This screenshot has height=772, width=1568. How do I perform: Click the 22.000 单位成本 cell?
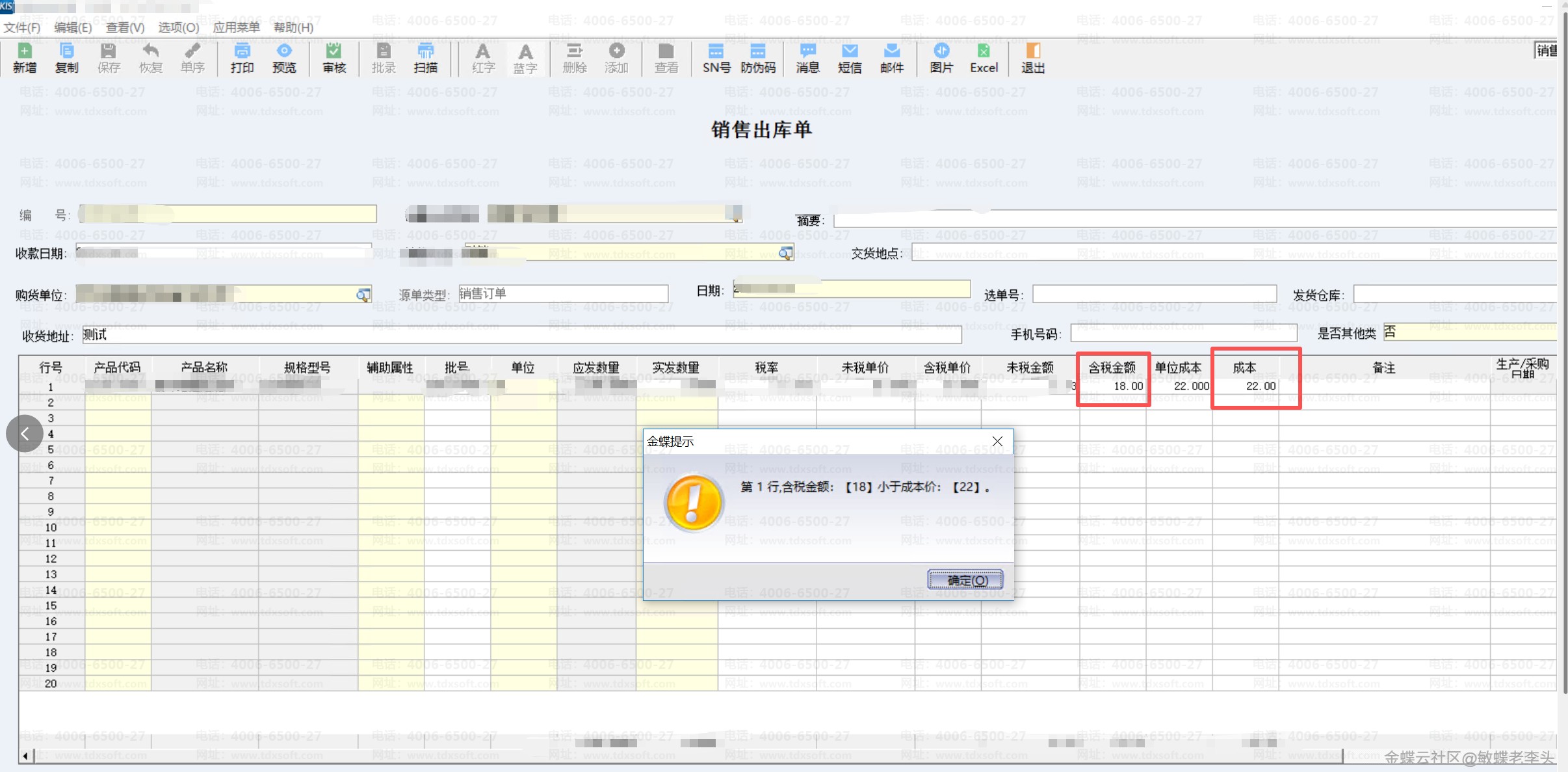(1179, 386)
